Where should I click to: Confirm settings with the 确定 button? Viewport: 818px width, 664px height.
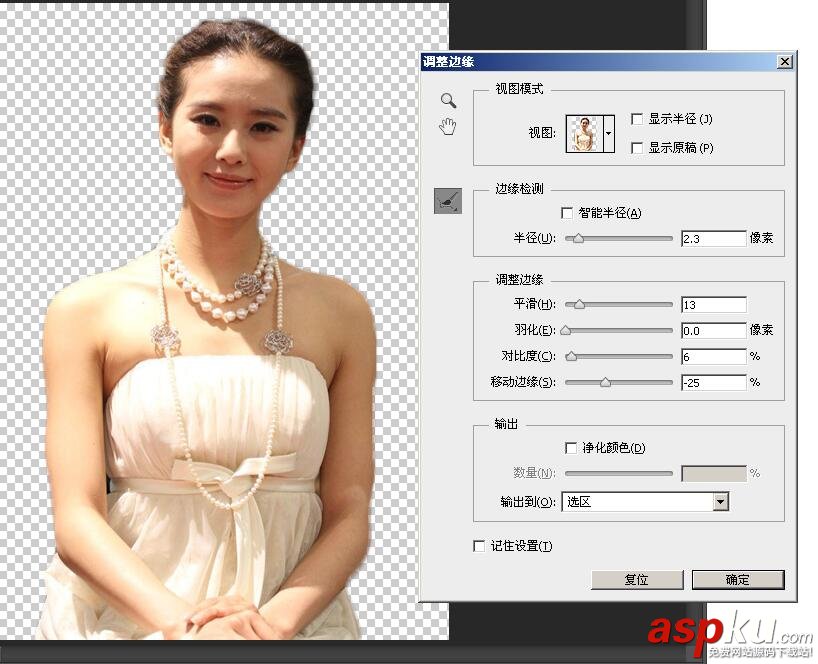[737, 580]
